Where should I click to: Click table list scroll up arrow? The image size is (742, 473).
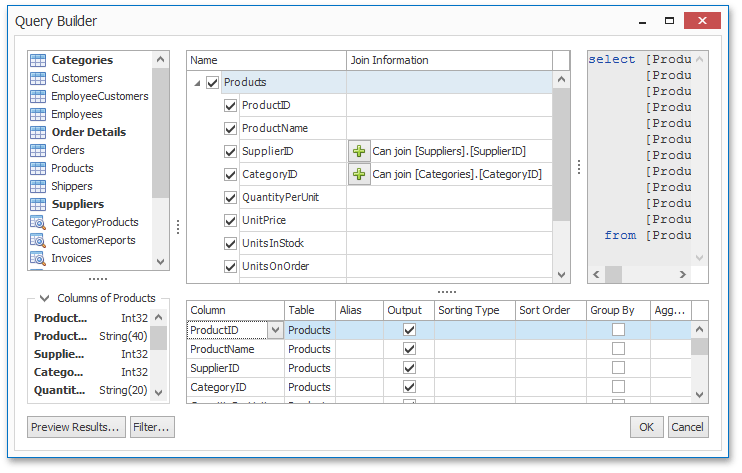coord(160,60)
